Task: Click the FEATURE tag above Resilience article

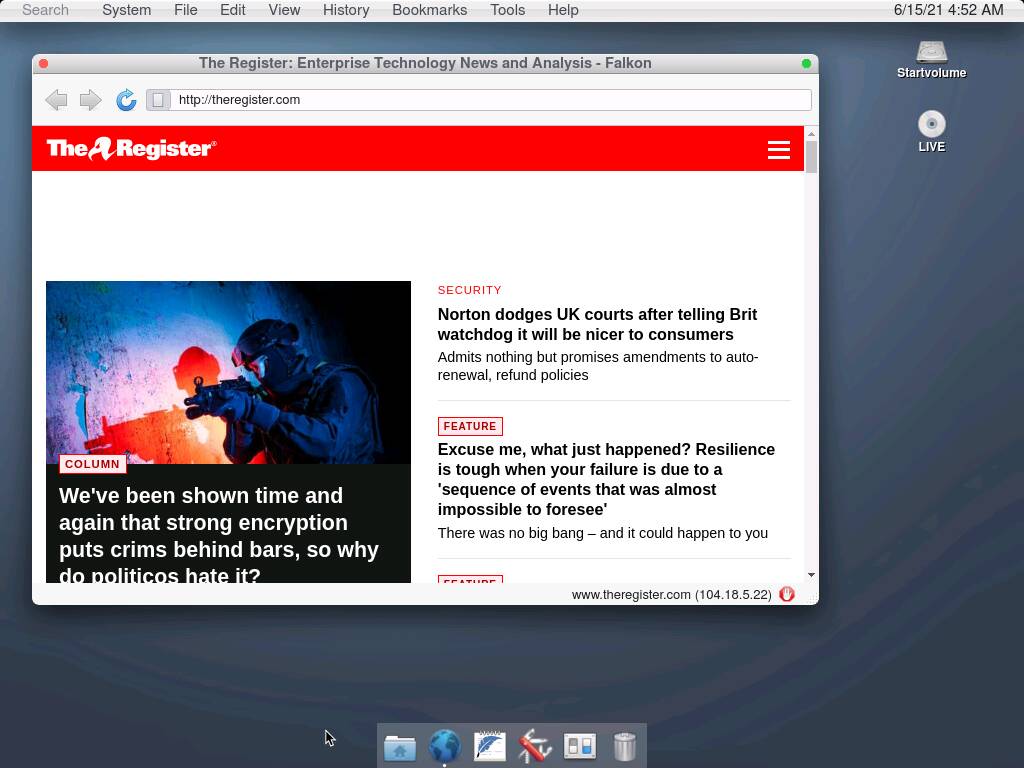Action: [470, 426]
